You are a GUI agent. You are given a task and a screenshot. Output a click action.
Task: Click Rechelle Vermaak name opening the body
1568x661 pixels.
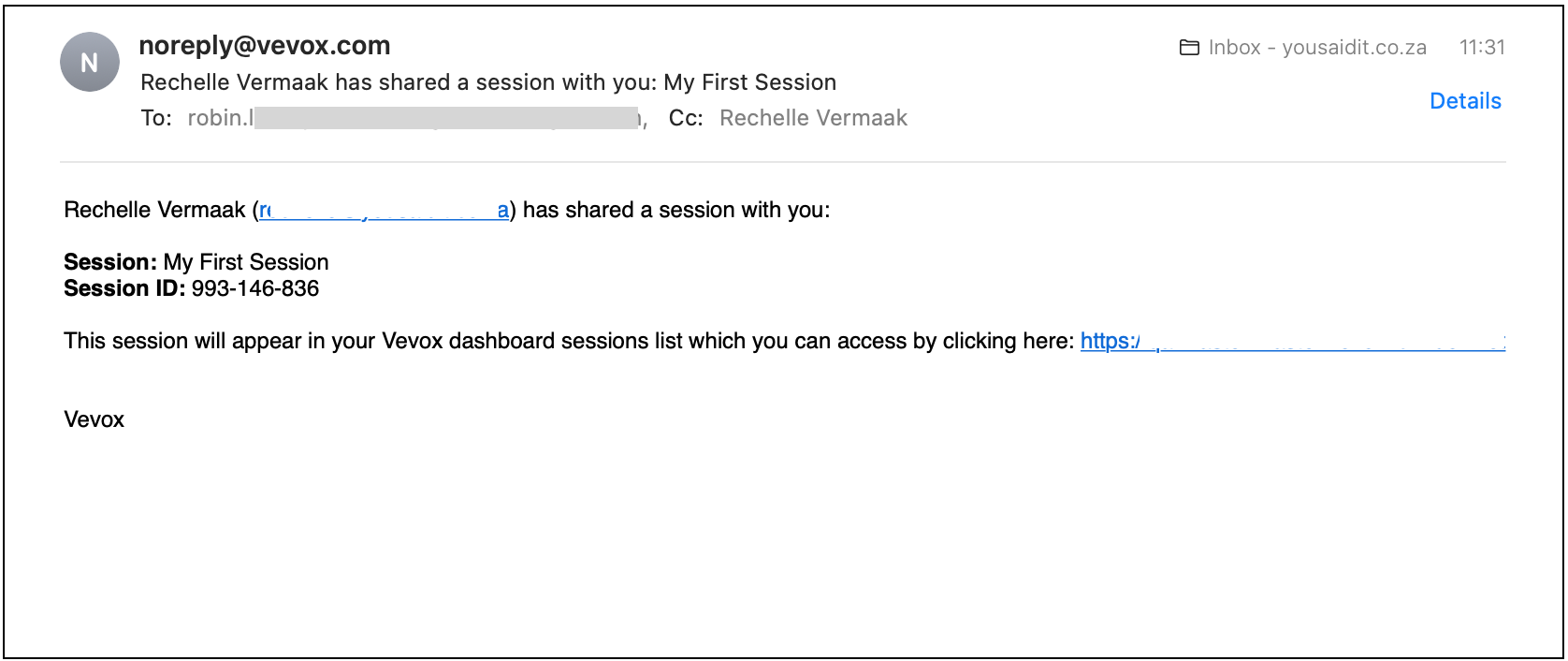tap(154, 210)
